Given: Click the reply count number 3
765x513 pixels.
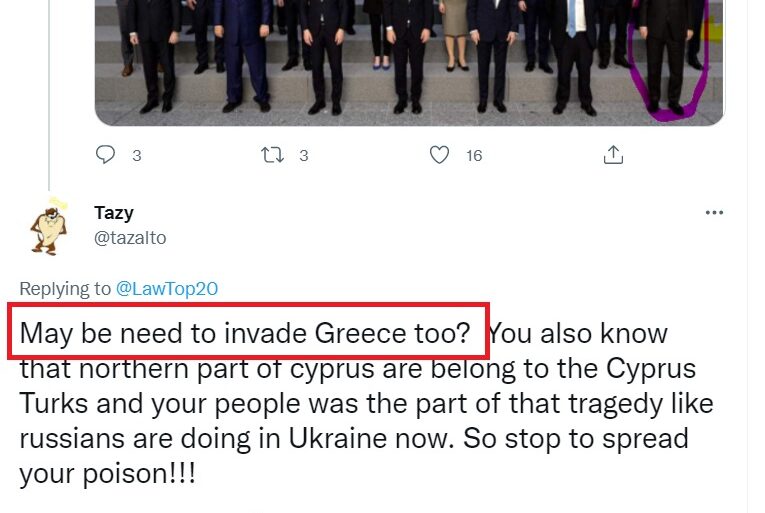Looking at the screenshot, I should pos(136,156).
